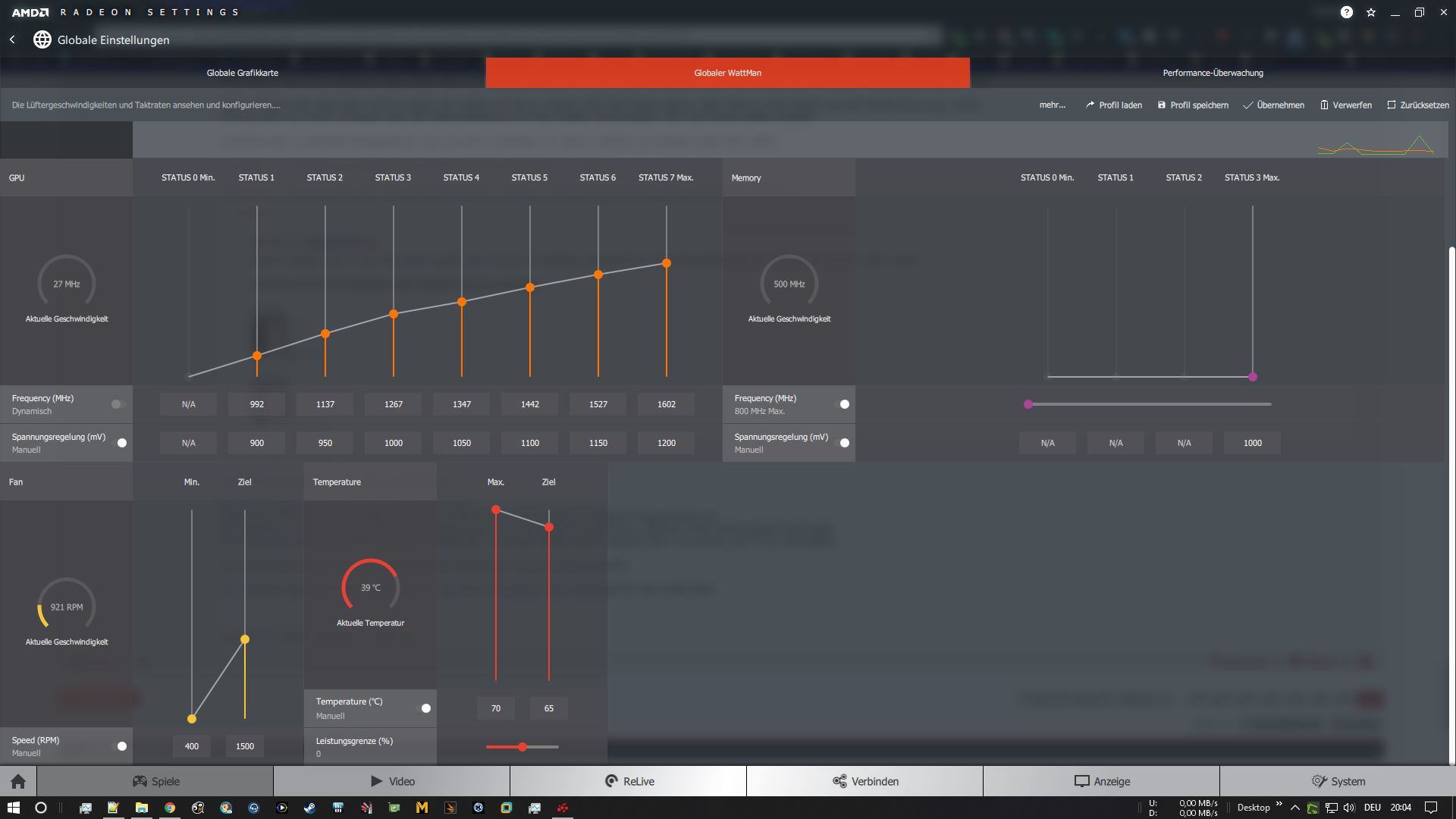1456x819 pixels.
Task: Toggle Temperature manual switch
Action: point(425,708)
